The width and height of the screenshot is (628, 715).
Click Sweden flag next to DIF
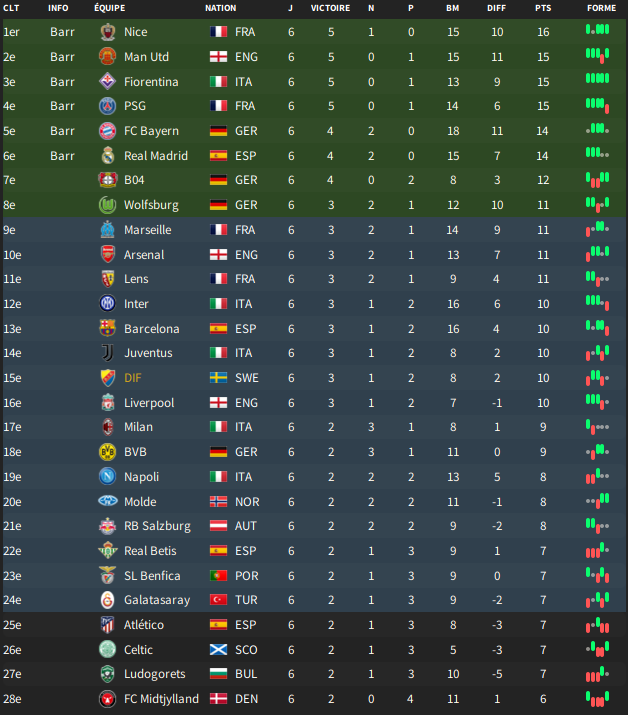click(218, 378)
